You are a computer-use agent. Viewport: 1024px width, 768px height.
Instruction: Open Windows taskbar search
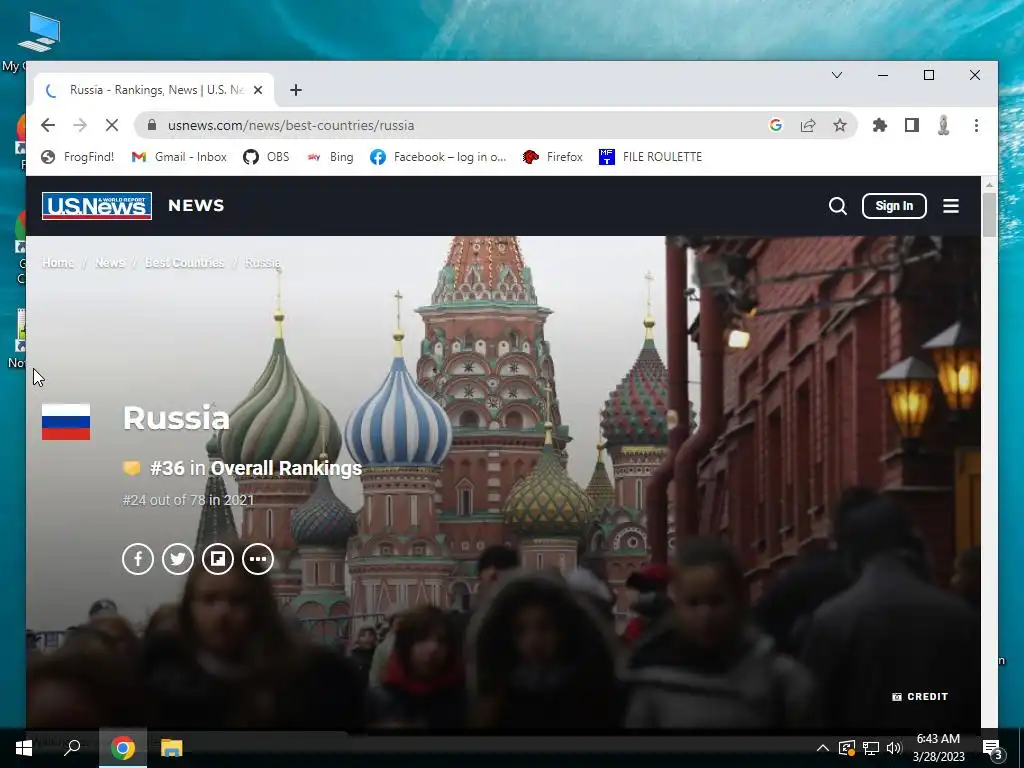[x=72, y=748]
